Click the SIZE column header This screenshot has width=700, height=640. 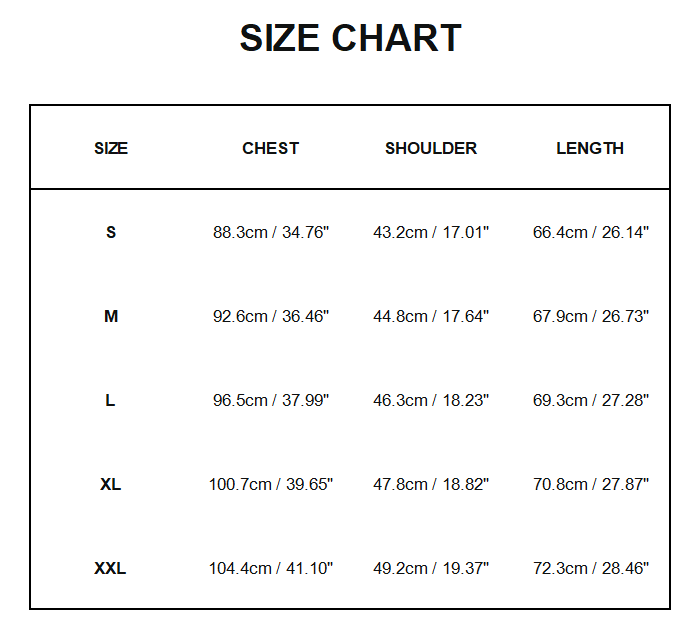click(x=111, y=148)
